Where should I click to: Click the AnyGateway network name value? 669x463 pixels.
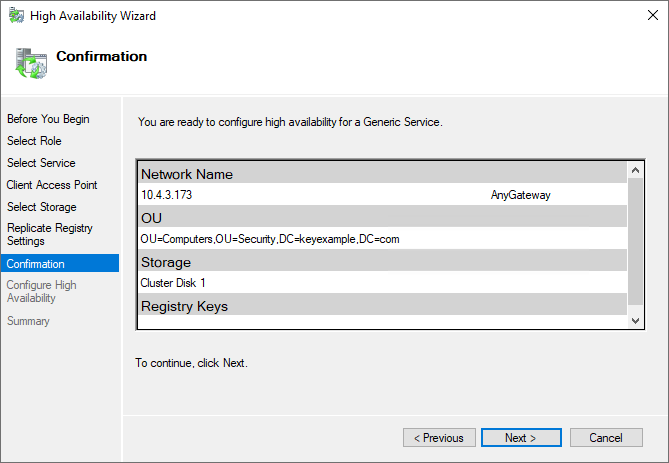[520, 195]
